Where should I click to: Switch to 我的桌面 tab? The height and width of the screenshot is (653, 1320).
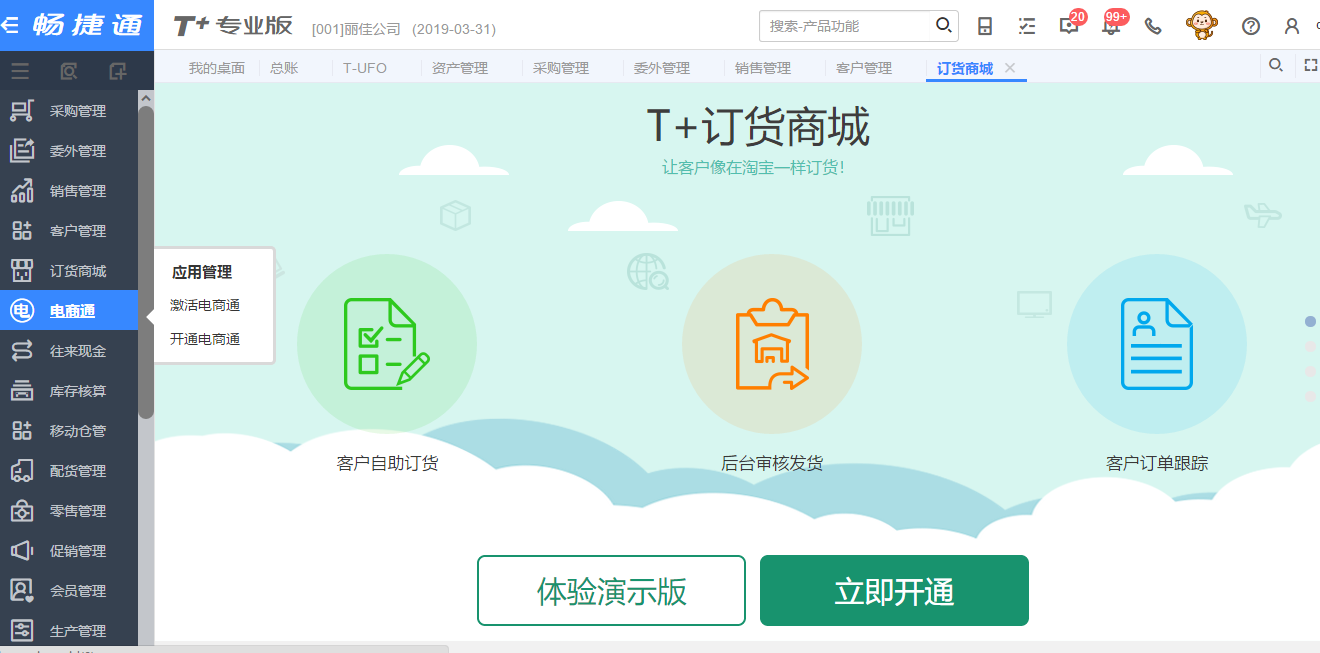[217, 68]
